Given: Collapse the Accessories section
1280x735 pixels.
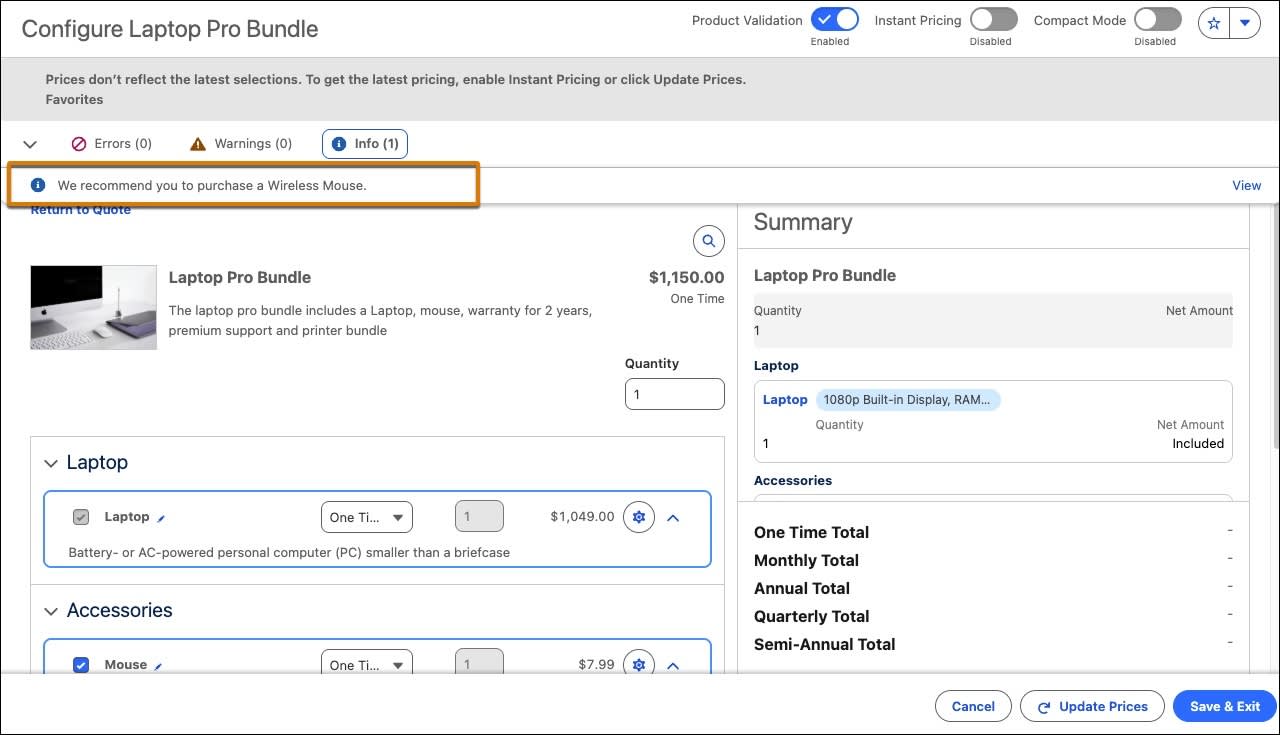Looking at the screenshot, I should coord(51,611).
